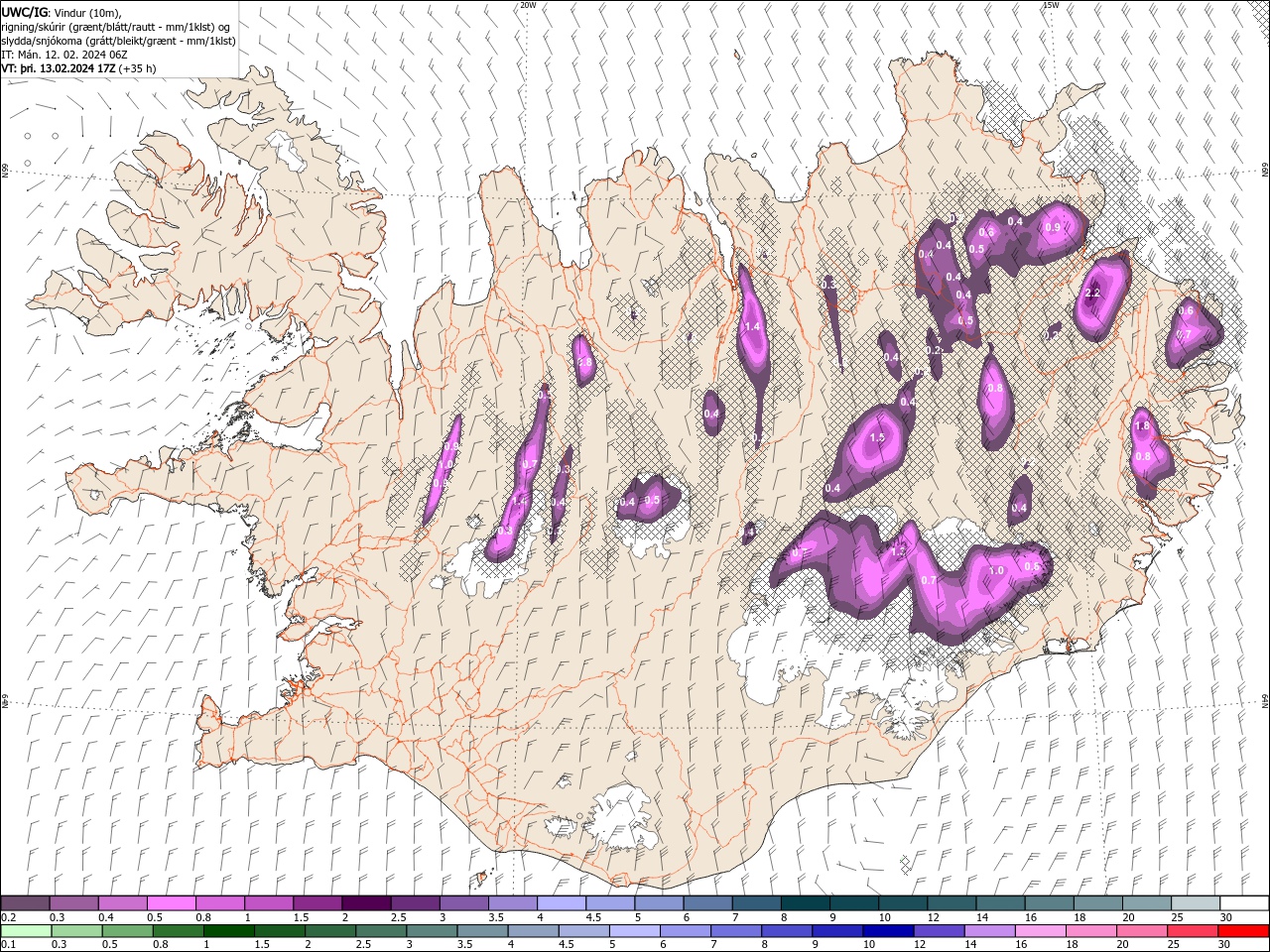This screenshot has width=1270, height=952.
Task: Click the 'UWC/IG: Vindur (10m)' title text
Action: (61, 12)
